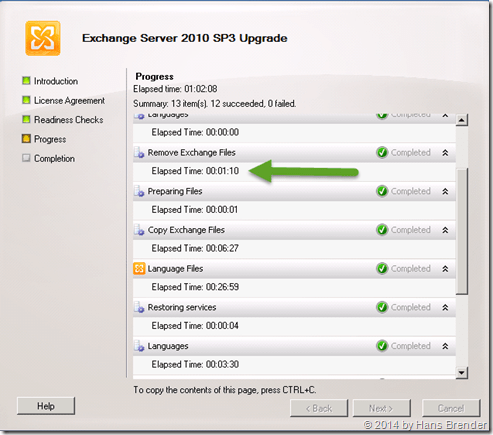Screen dimensions: 493x435
Task: Click the total Elapsed time 01:02:08 text
Action: pos(175,89)
